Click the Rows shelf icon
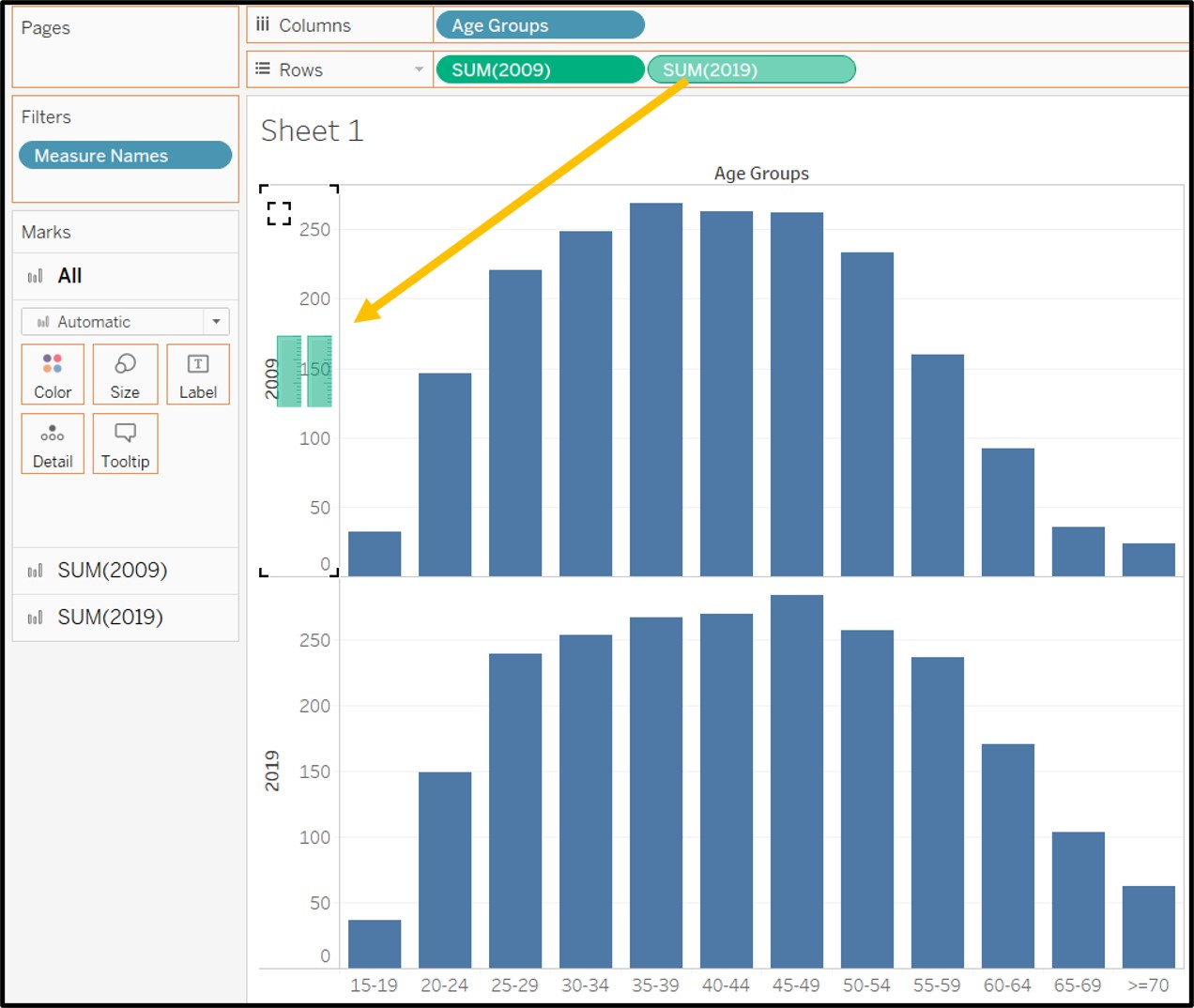 [263, 69]
